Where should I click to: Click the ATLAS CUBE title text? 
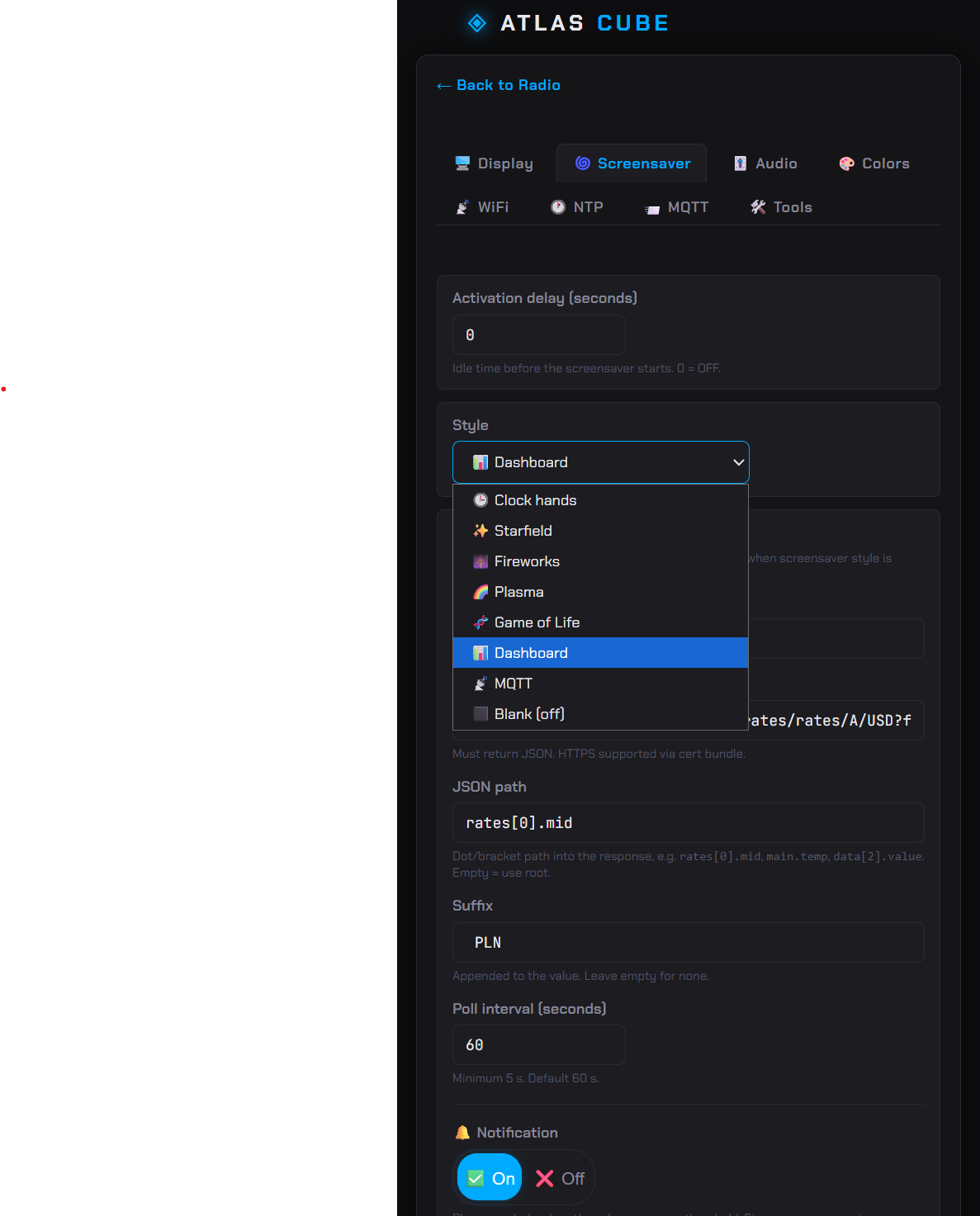tap(585, 23)
